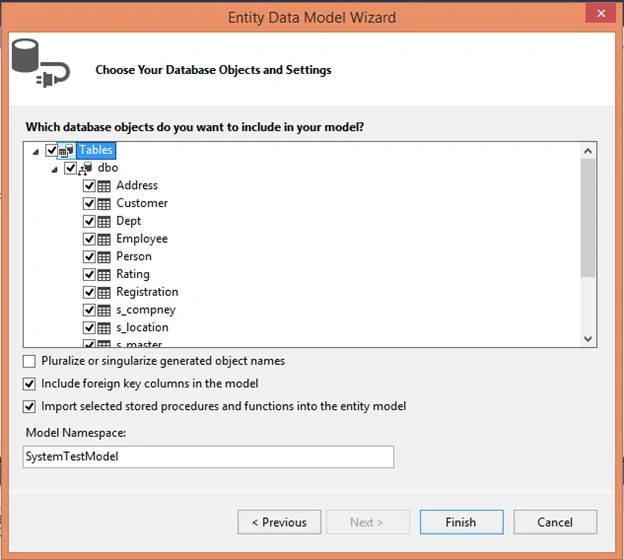The width and height of the screenshot is (624, 560).
Task: Uncheck the Address table checkbox
Action: (89, 186)
